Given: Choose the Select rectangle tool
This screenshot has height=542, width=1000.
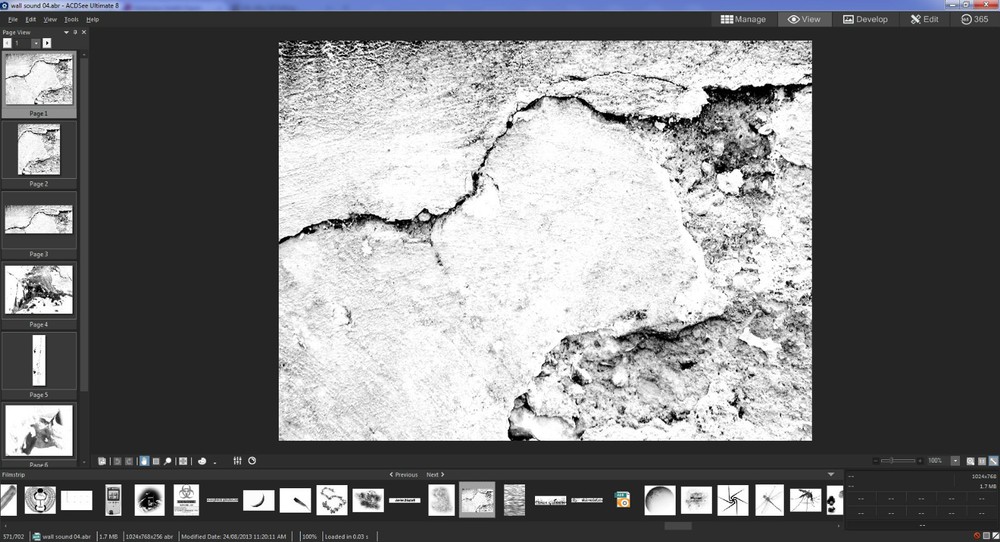Looking at the screenshot, I should [x=156, y=461].
